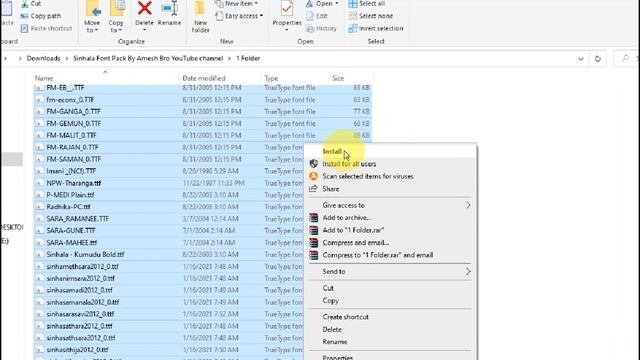Open the New item dropdown

click(x=237, y=4)
